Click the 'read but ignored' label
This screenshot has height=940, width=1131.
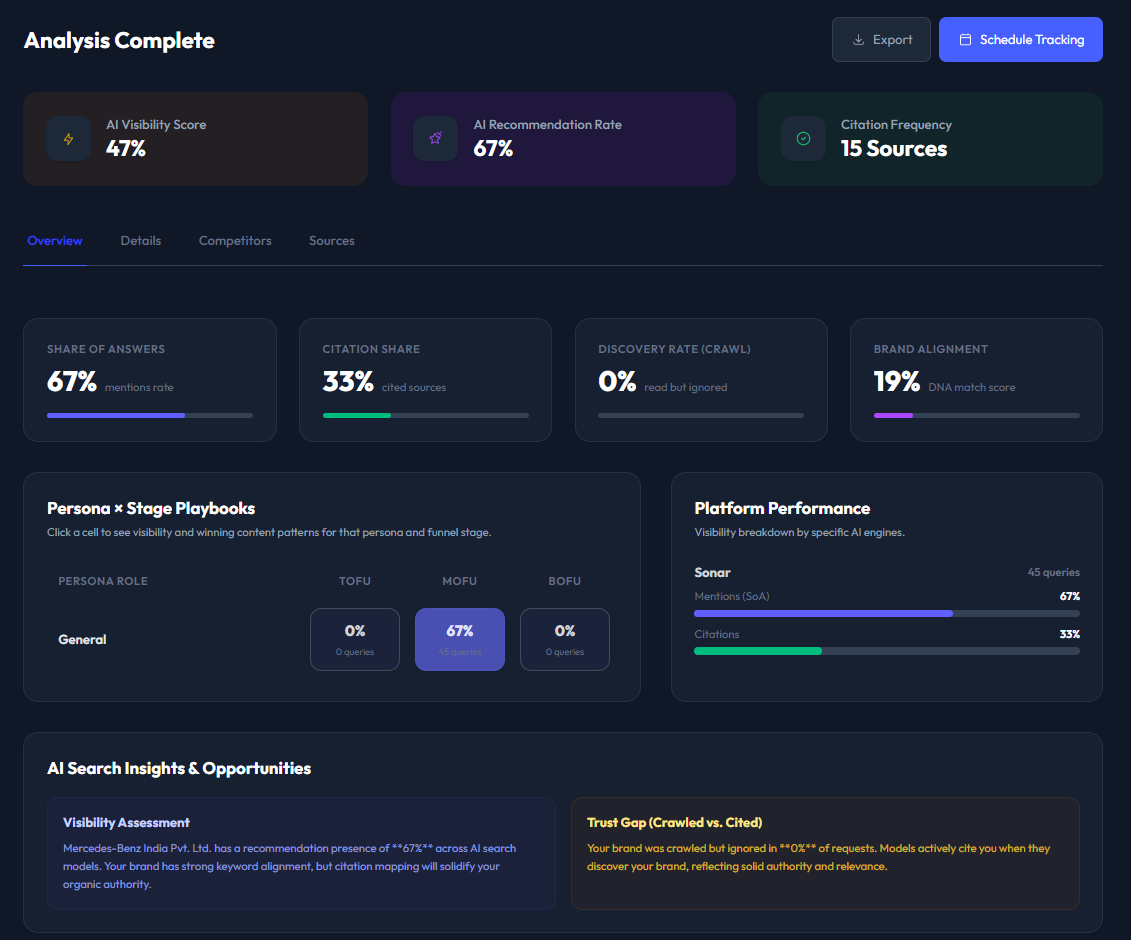686,387
